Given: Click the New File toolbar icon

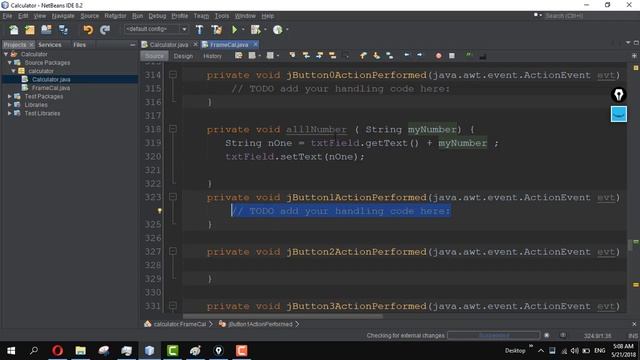Looking at the screenshot, I should pos(13,30).
